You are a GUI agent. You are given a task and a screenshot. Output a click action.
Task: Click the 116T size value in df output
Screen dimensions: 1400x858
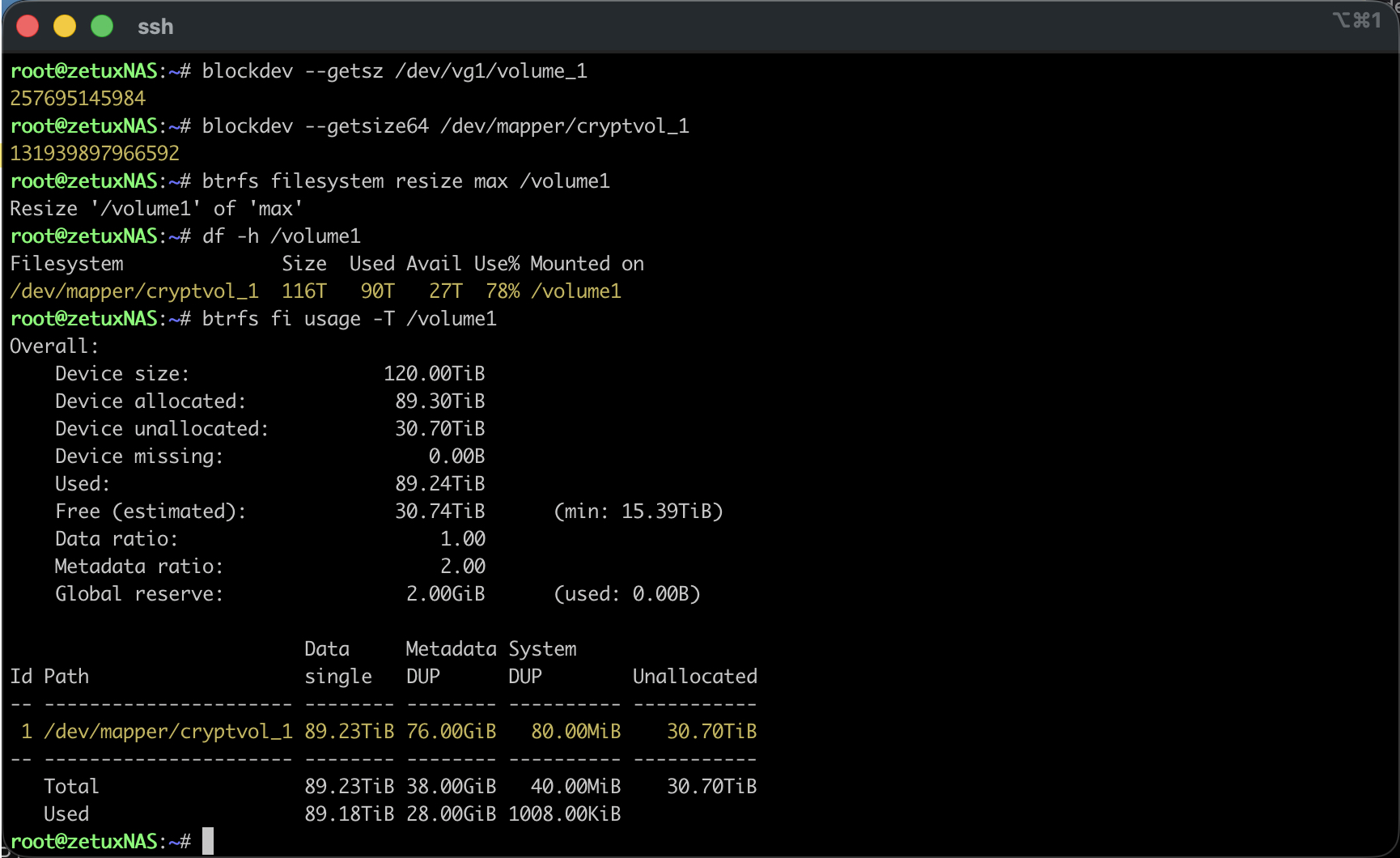(304, 291)
